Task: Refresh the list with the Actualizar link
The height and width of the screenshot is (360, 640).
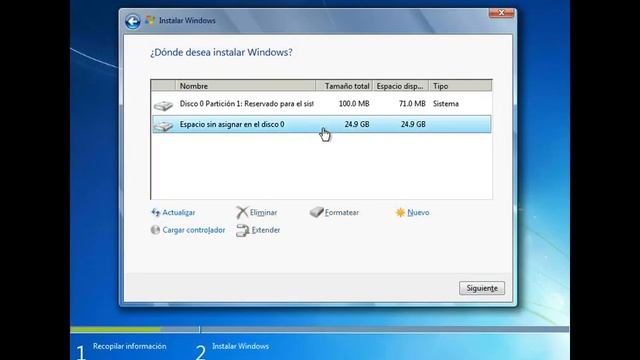Action: (x=179, y=212)
